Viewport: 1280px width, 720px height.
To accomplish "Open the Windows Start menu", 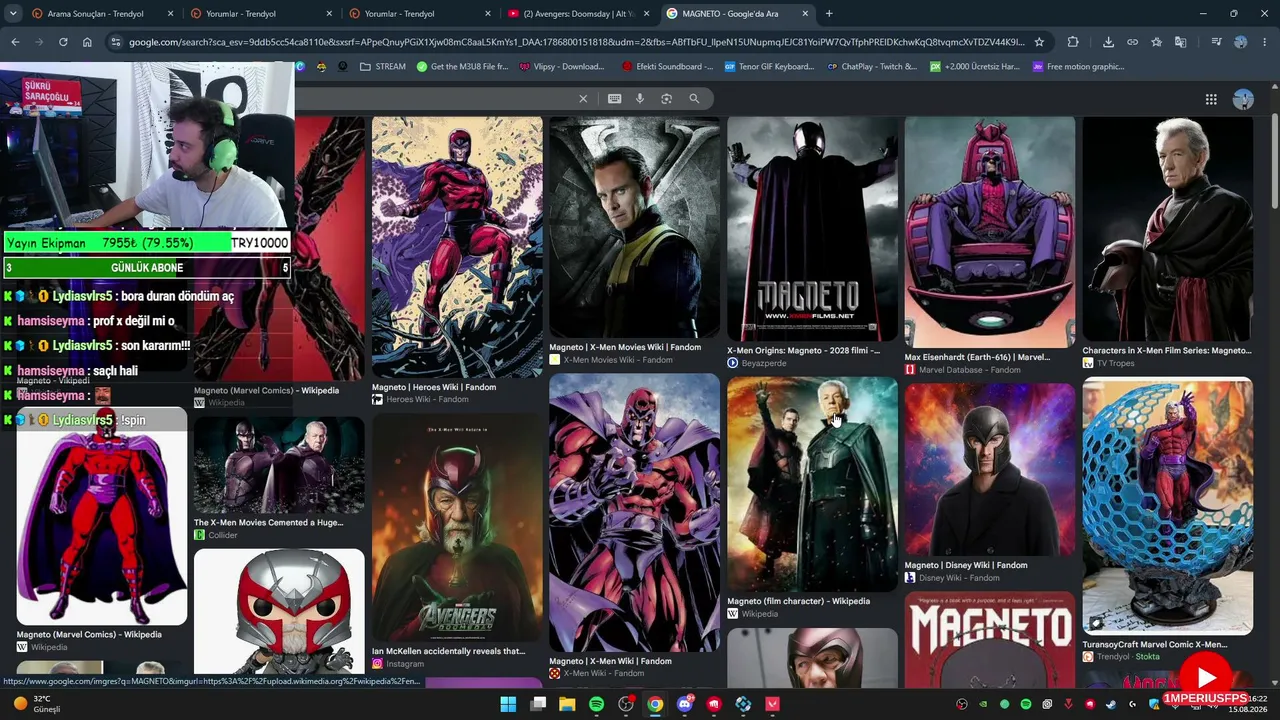I will 508,704.
